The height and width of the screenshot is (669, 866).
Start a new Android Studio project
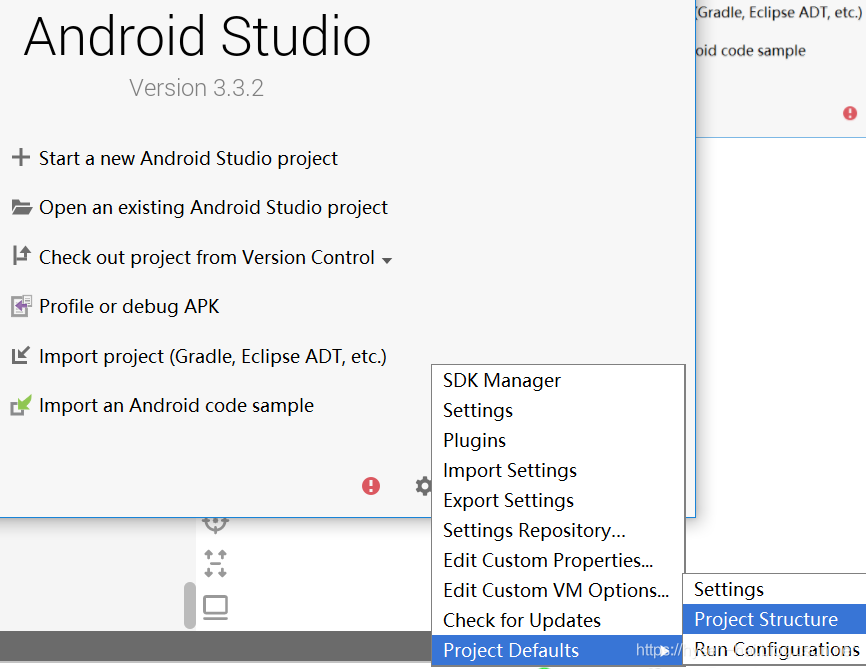point(188,159)
